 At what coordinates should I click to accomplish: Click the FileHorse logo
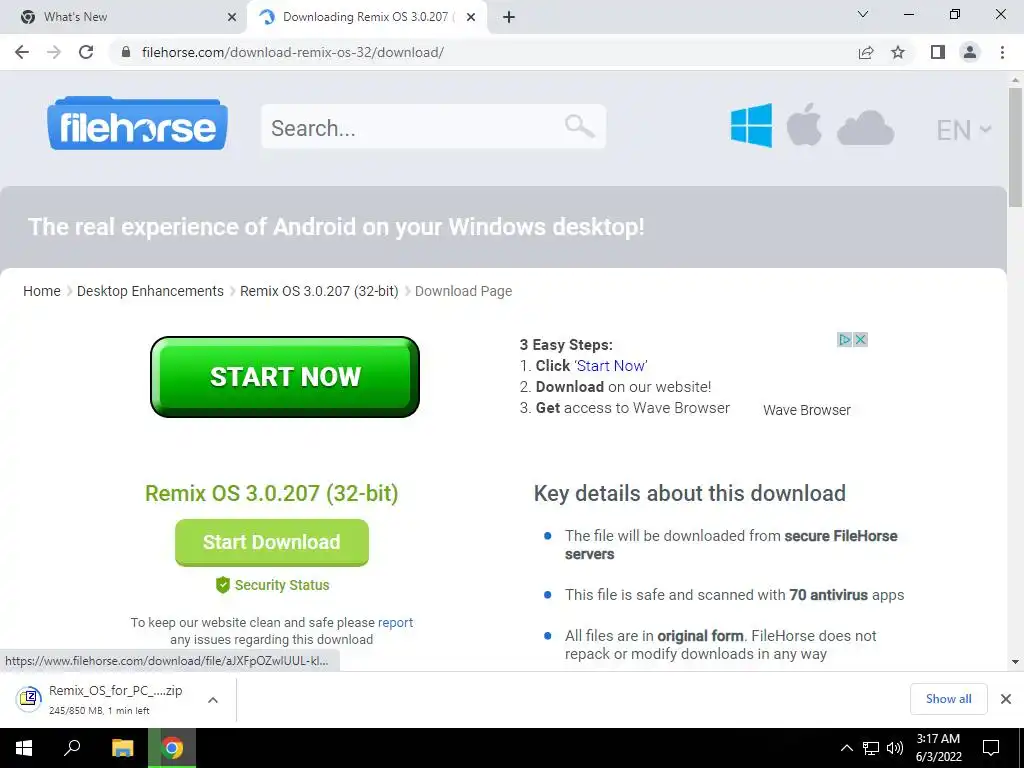(x=137, y=123)
